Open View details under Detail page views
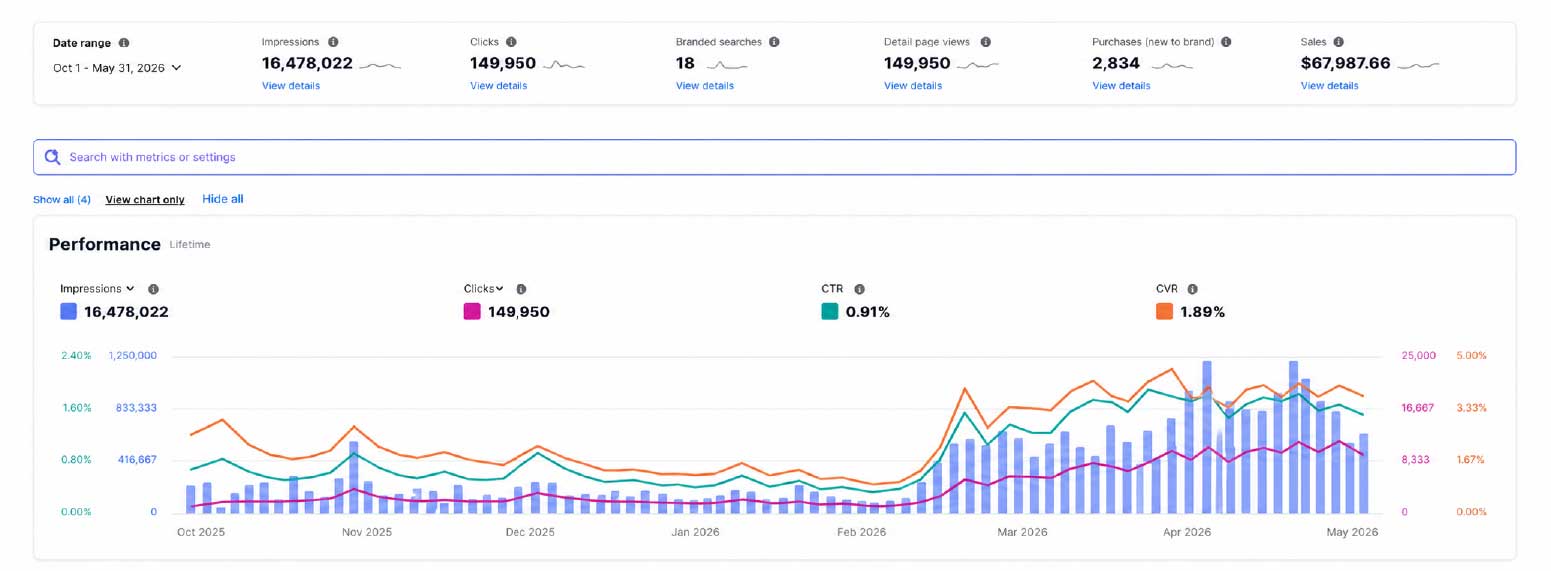The image size is (1551, 571). (x=913, y=86)
